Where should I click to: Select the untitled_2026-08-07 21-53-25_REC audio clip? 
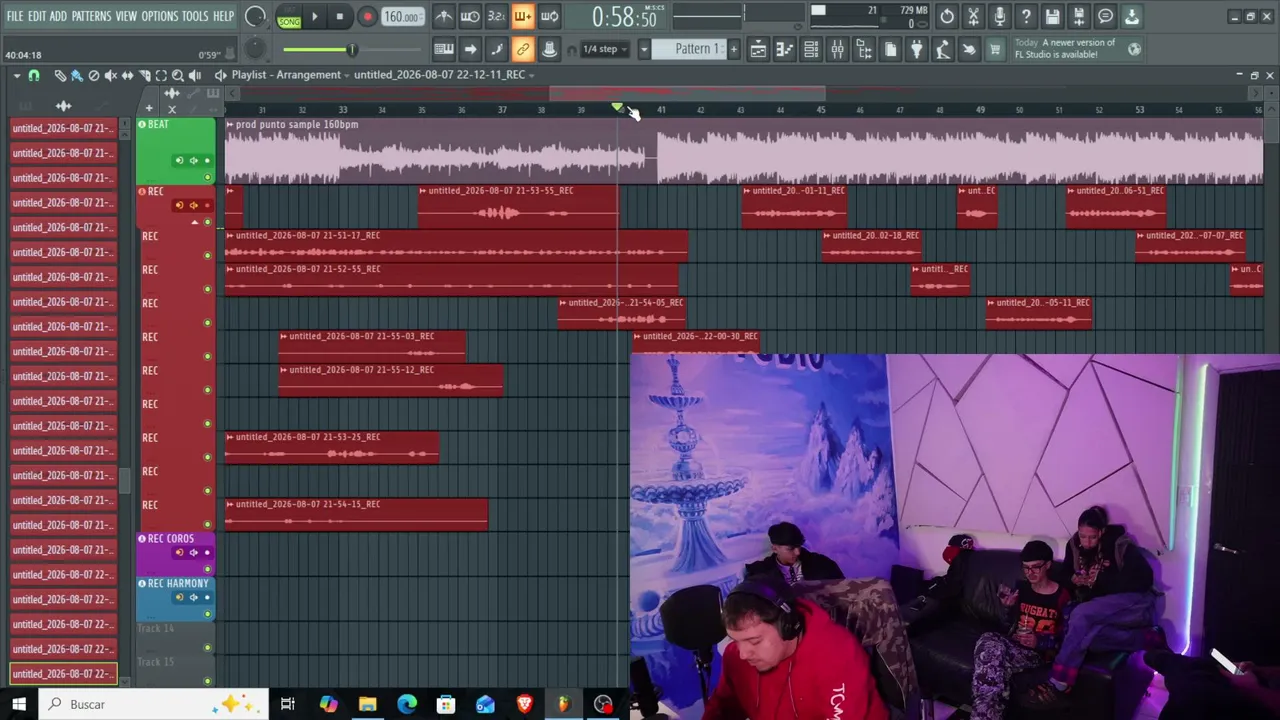tap(332, 447)
